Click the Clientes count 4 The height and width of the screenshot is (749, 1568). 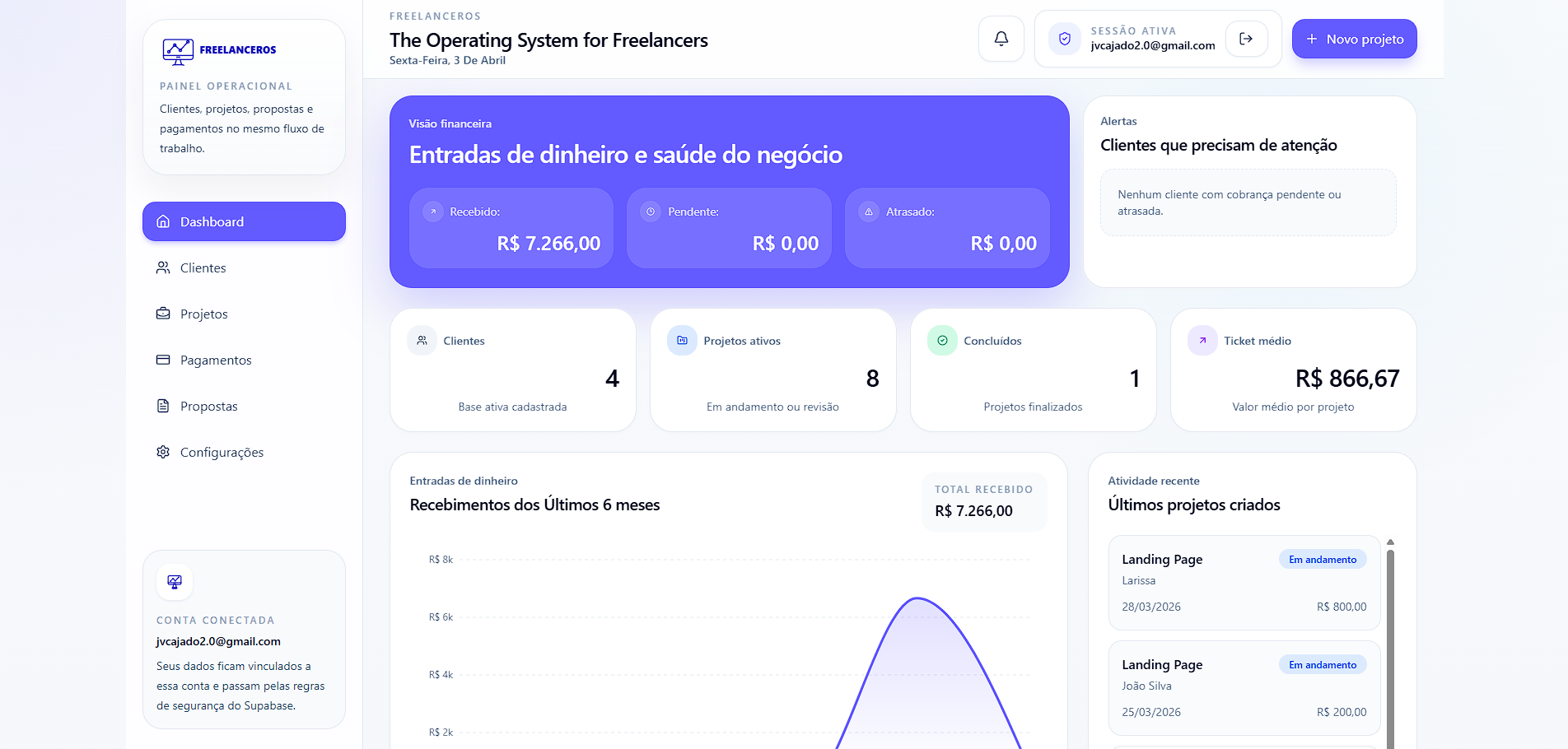coord(612,379)
